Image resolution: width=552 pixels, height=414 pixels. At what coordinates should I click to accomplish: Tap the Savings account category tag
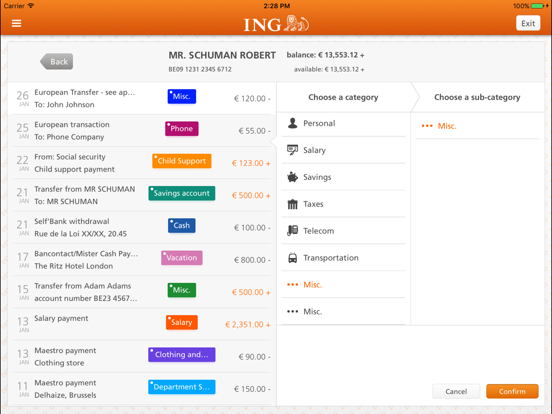182,193
